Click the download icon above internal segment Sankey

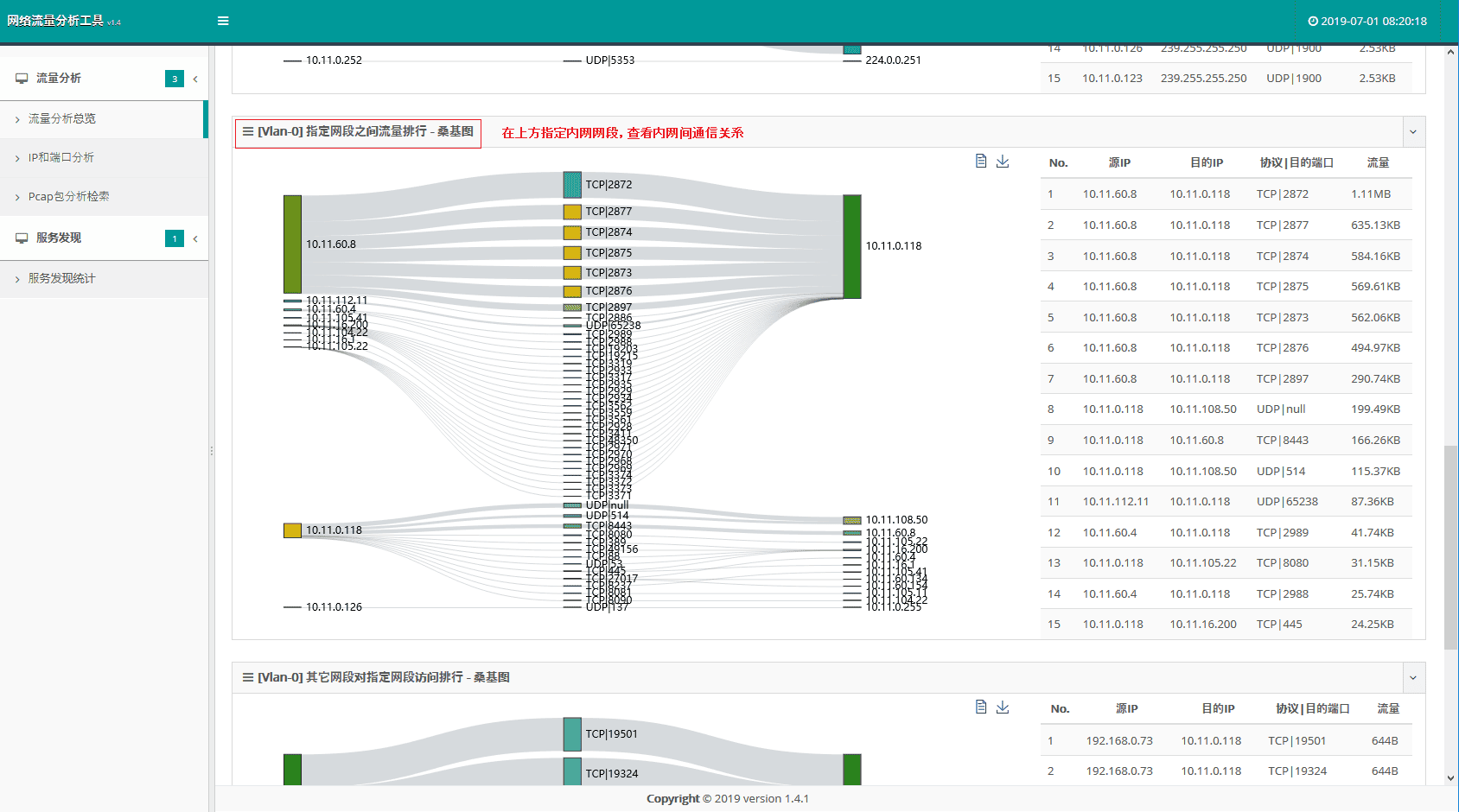click(1003, 162)
